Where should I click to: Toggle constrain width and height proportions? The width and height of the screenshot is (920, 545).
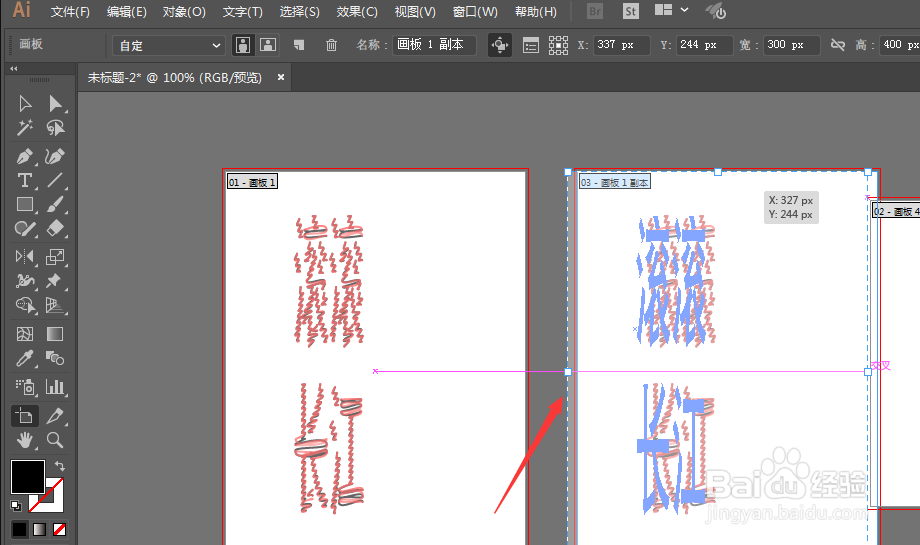coord(837,45)
